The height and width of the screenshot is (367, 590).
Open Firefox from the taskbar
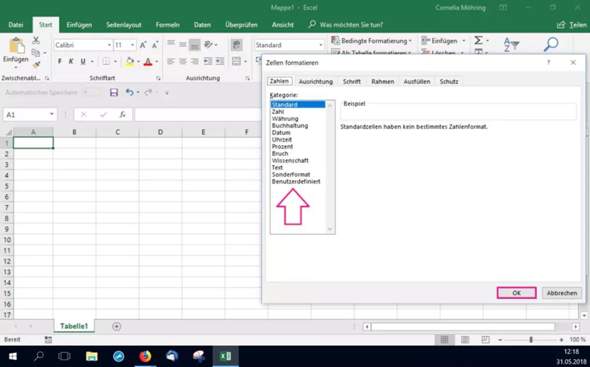(x=145, y=356)
